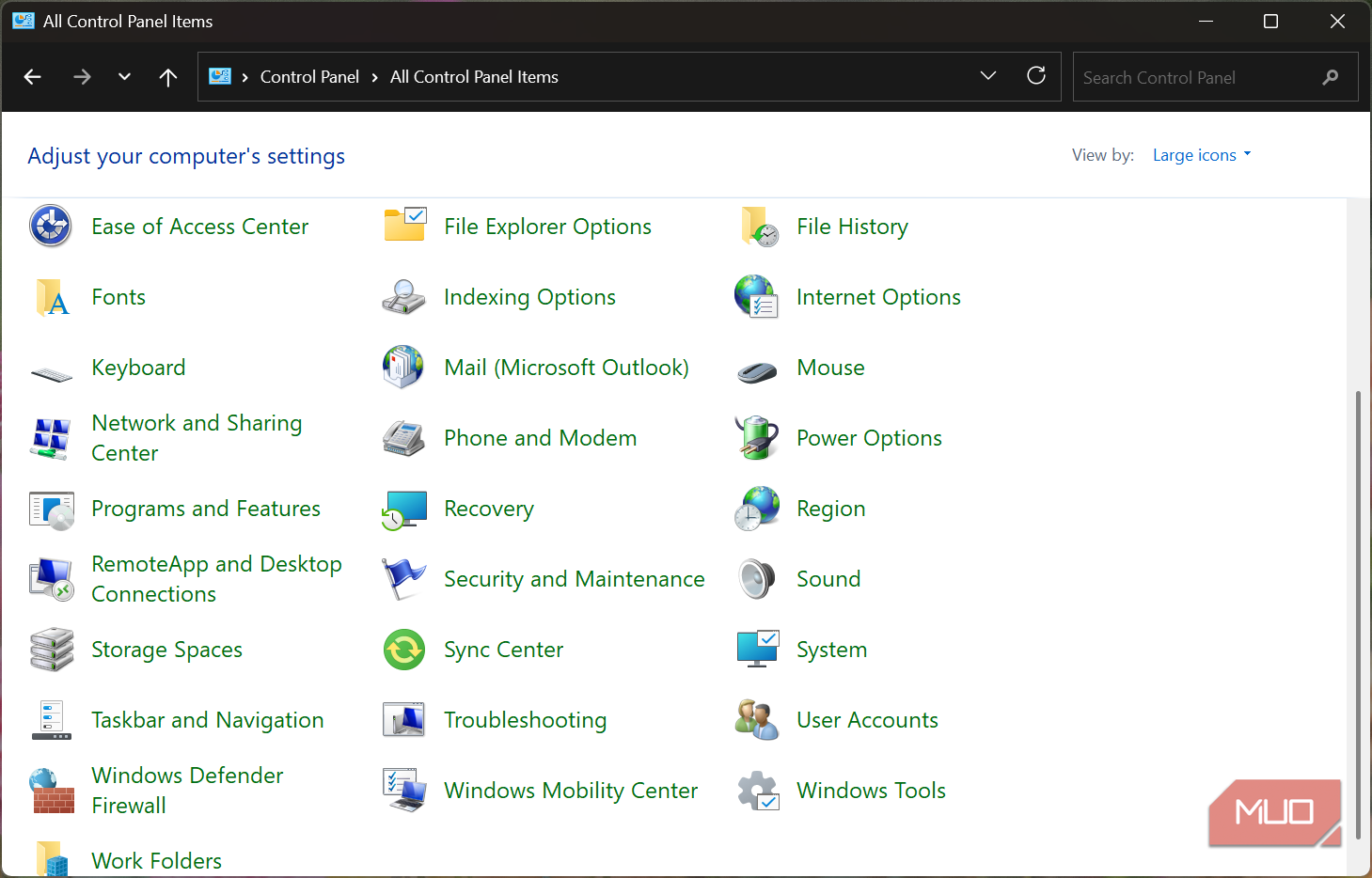Click the Fonts folder icon
Screen dimensions: 1372x878
[x=51, y=297]
